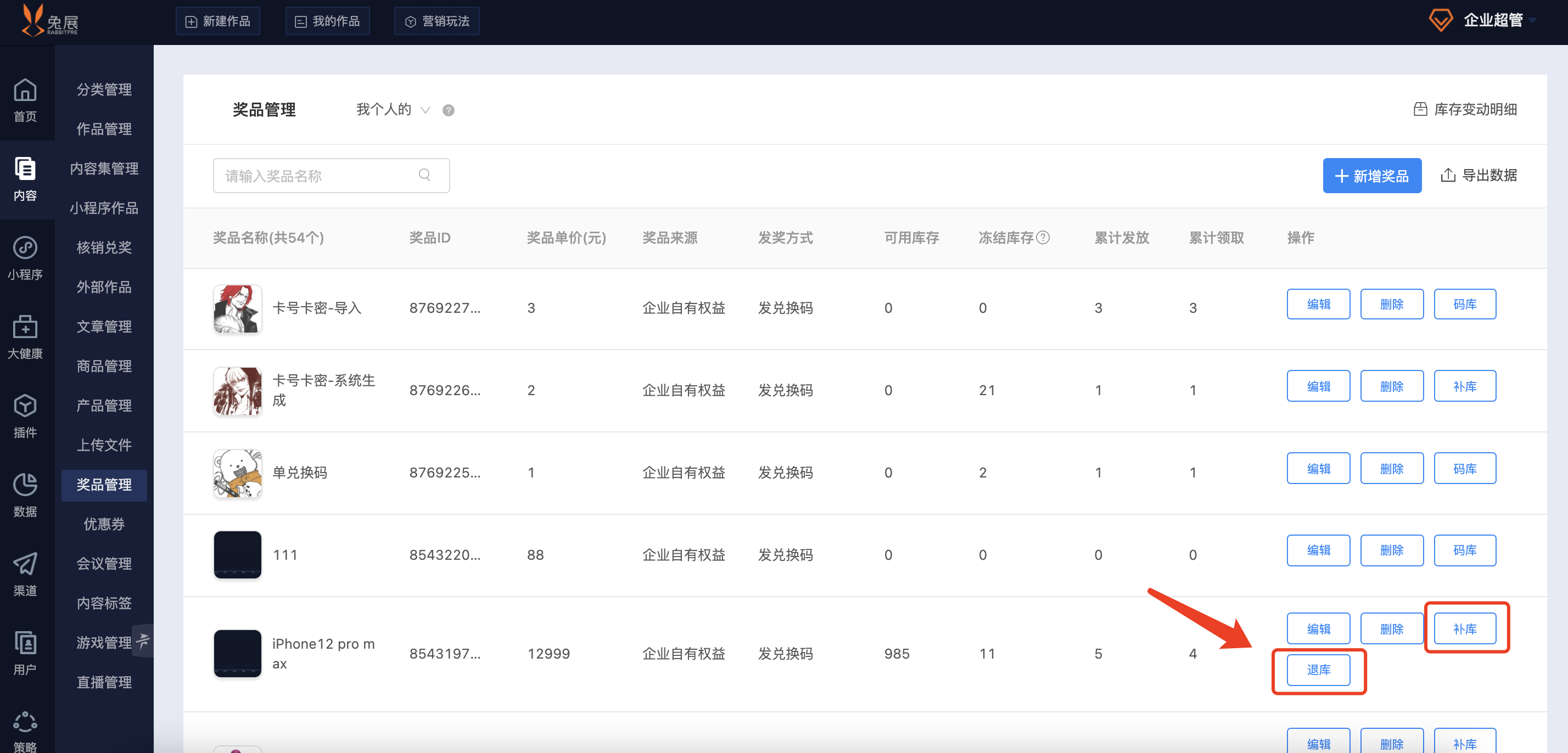The image size is (1568, 753).
Task: Click 补库 for iPhone12 pro max prize
Action: coord(1465,629)
